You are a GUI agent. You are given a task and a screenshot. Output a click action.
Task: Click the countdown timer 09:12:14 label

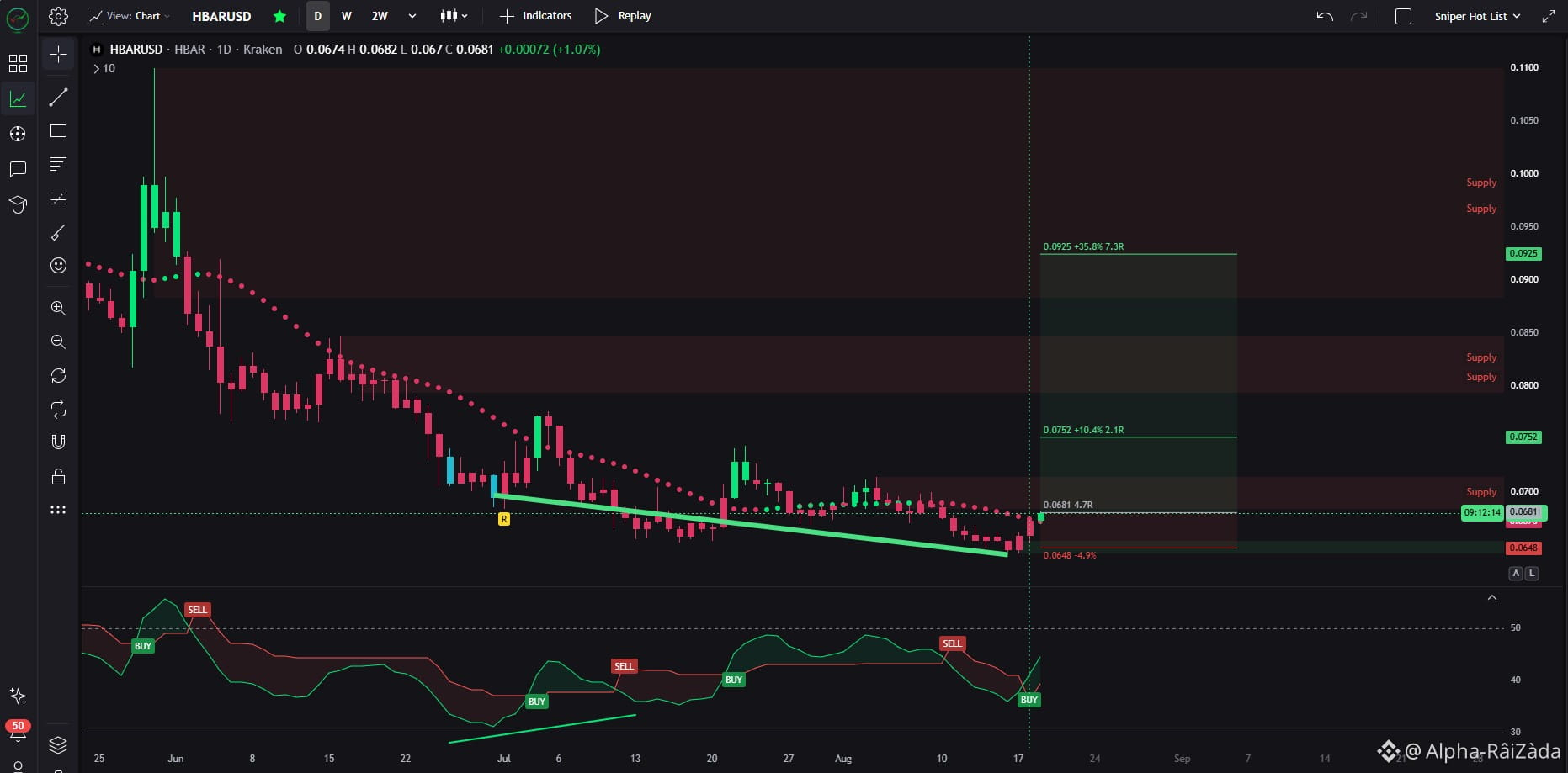click(1481, 512)
